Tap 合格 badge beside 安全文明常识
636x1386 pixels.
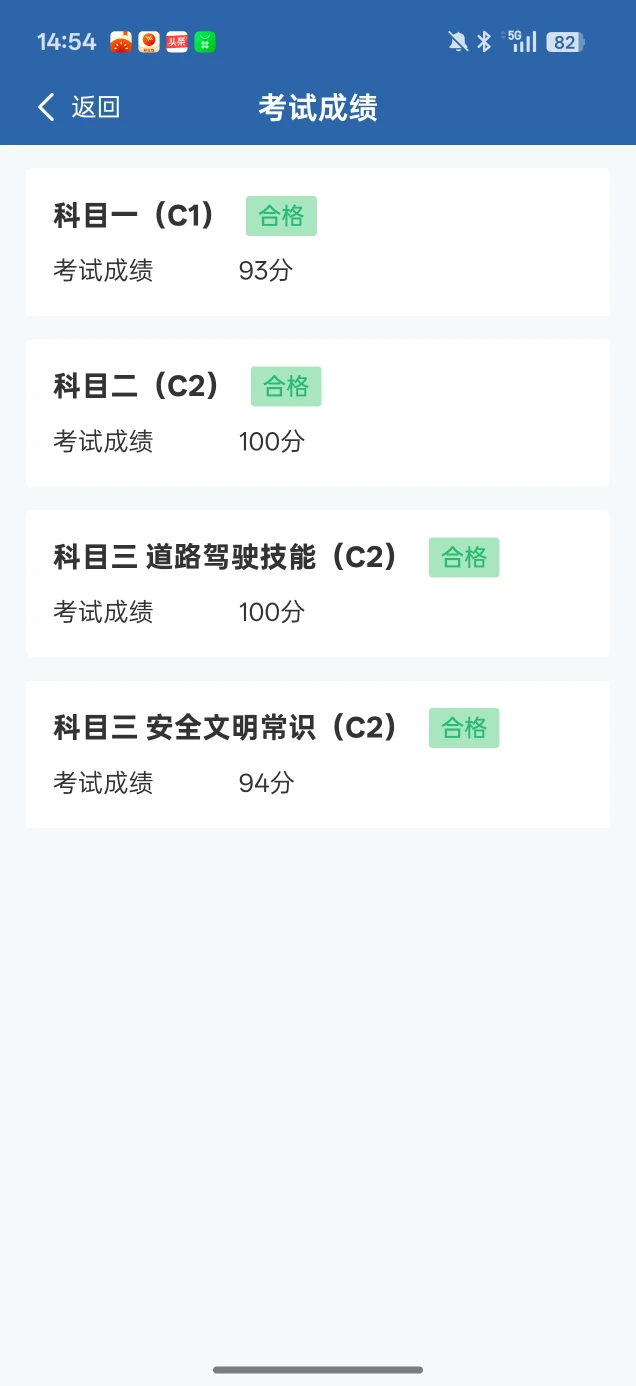[x=464, y=728]
